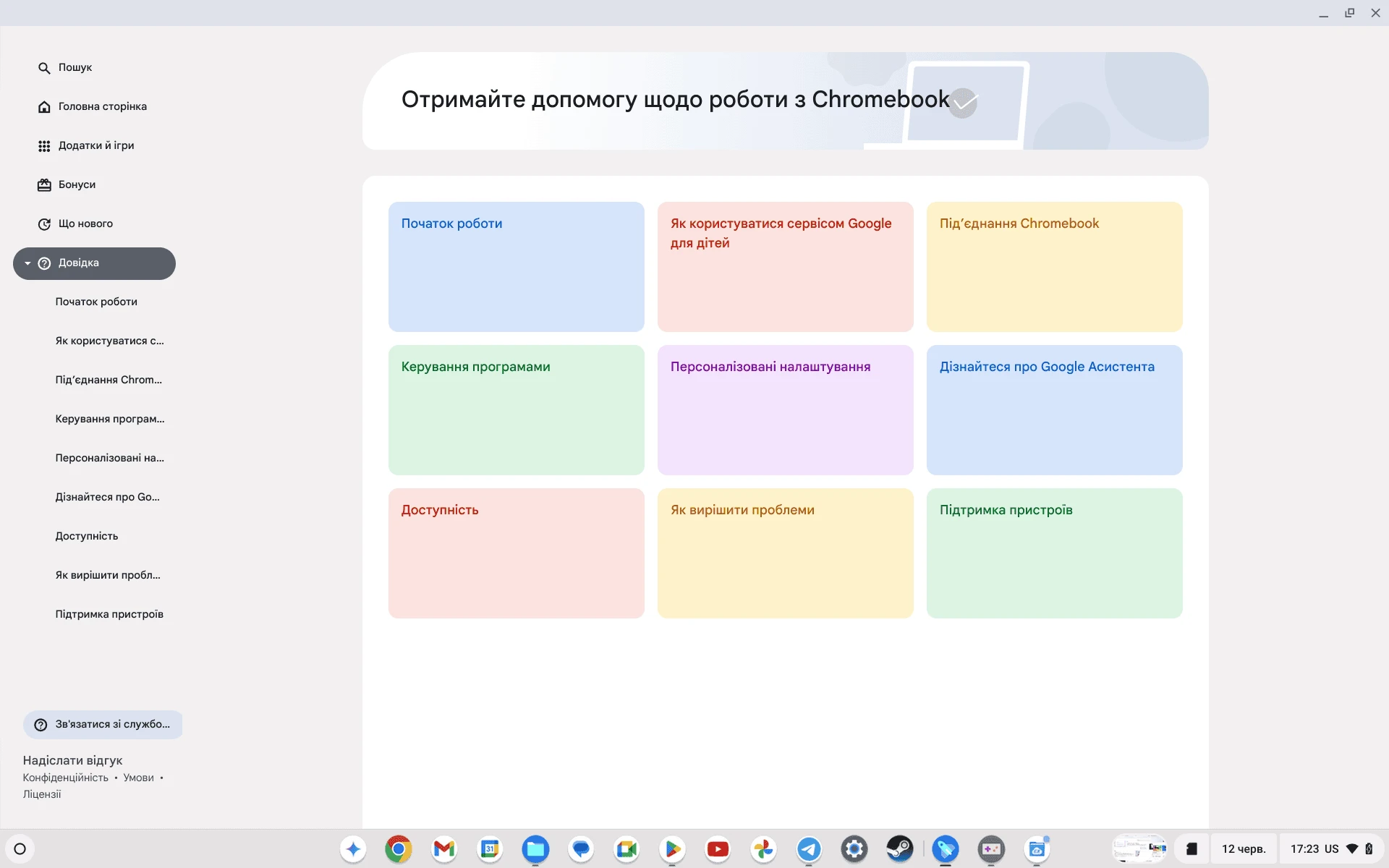Image resolution: width=1389 pixels, height=868 pixels.
Task: Open Google Photos pinwheel on shelf
Action: (x=763, y=849)
